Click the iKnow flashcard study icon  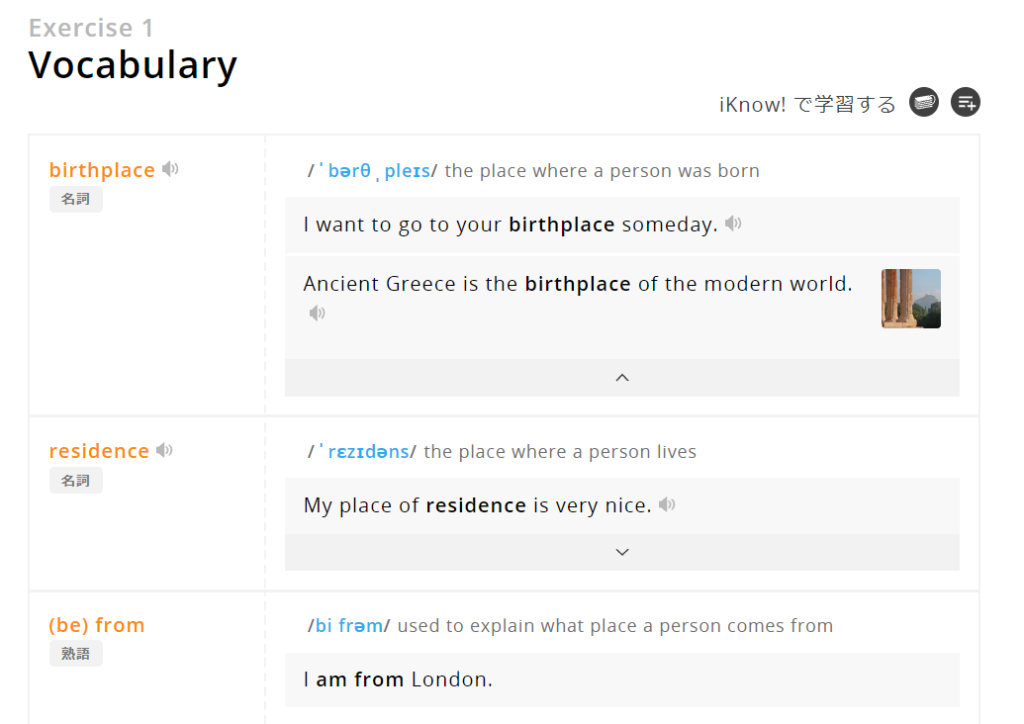tap(924, 102)
